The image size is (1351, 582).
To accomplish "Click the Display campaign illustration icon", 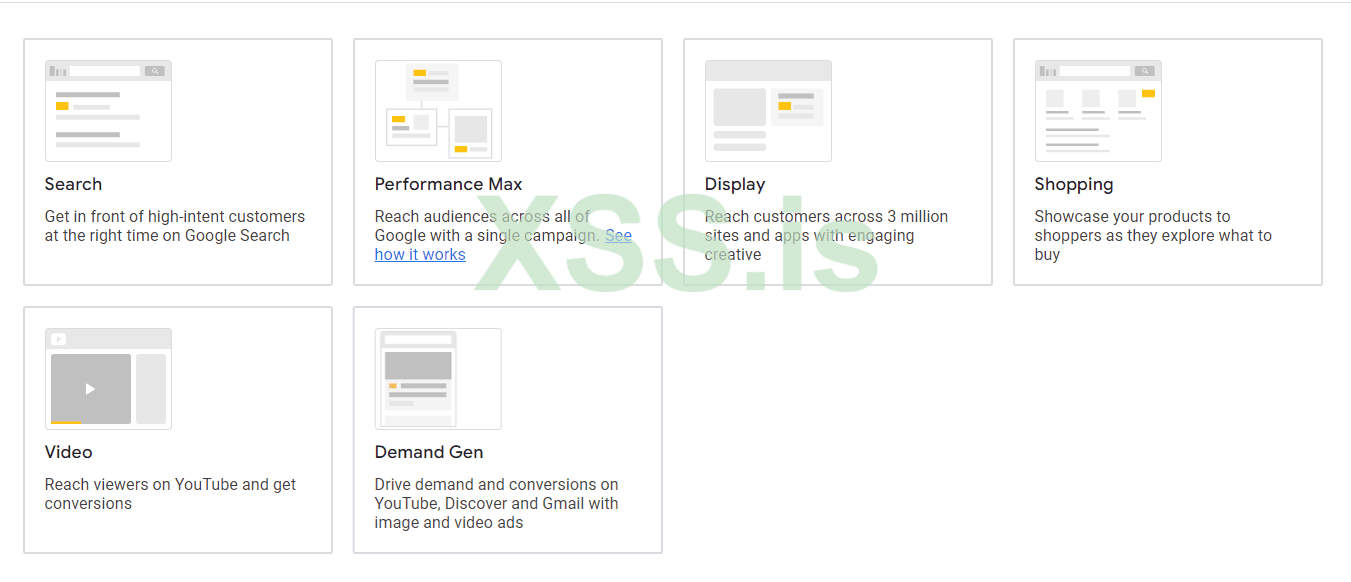I will click(768, 111).
